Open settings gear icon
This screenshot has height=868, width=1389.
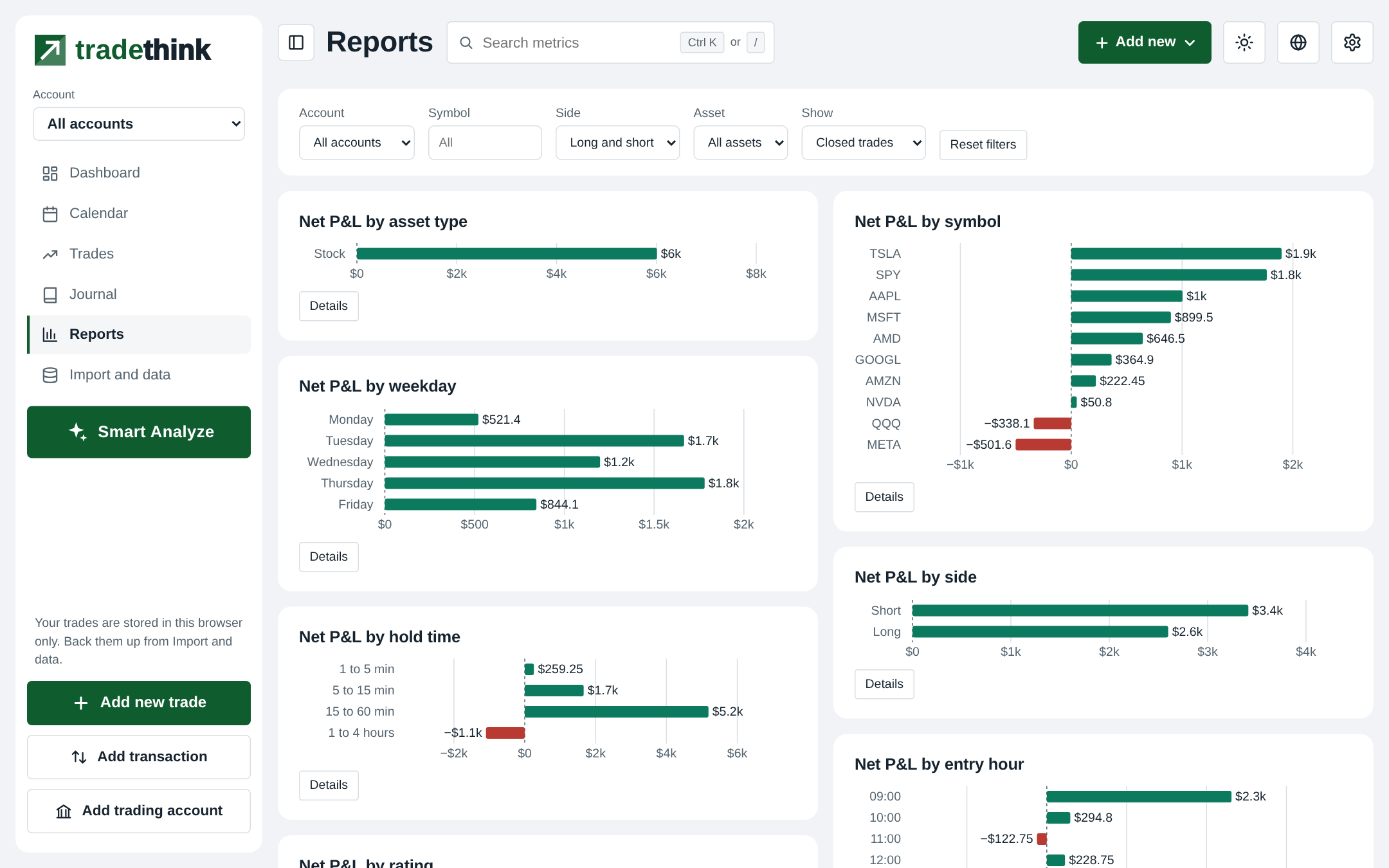point(1352,42)
